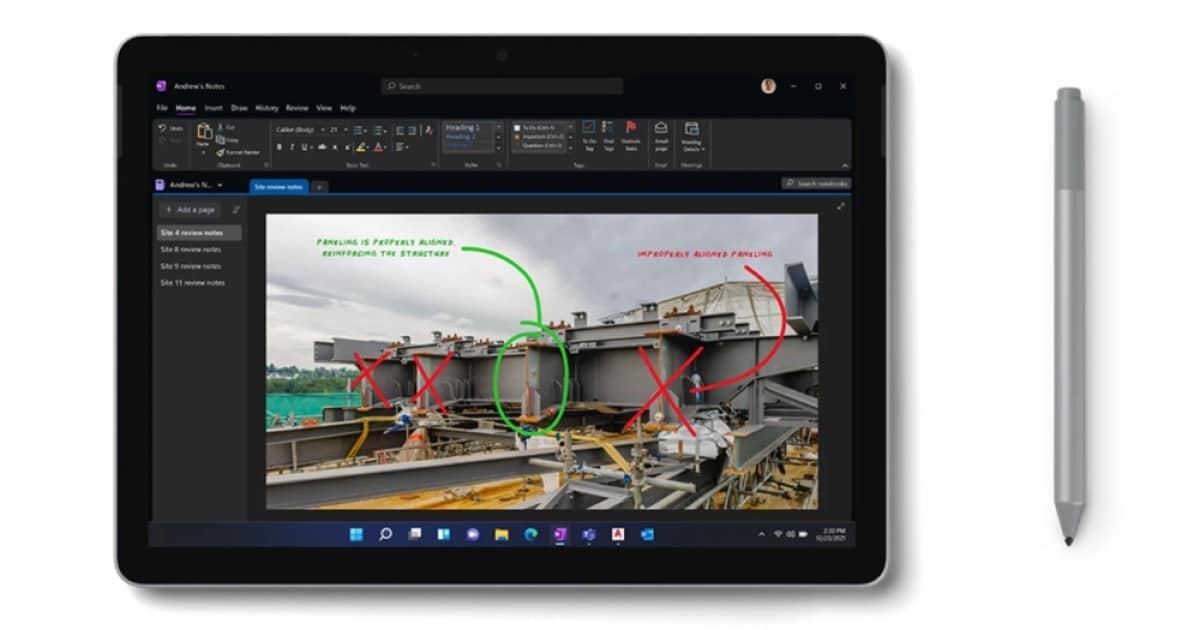Viewport: 1200px width, 630px height.
Task: Click the Copy icon in the Clipboard group
Action: pos(222,140)
